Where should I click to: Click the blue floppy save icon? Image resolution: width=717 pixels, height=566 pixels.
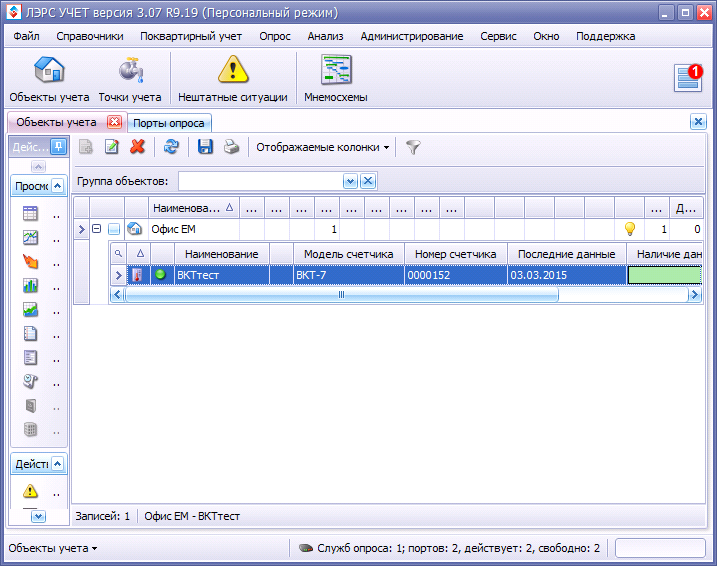(x=205, y=147)
